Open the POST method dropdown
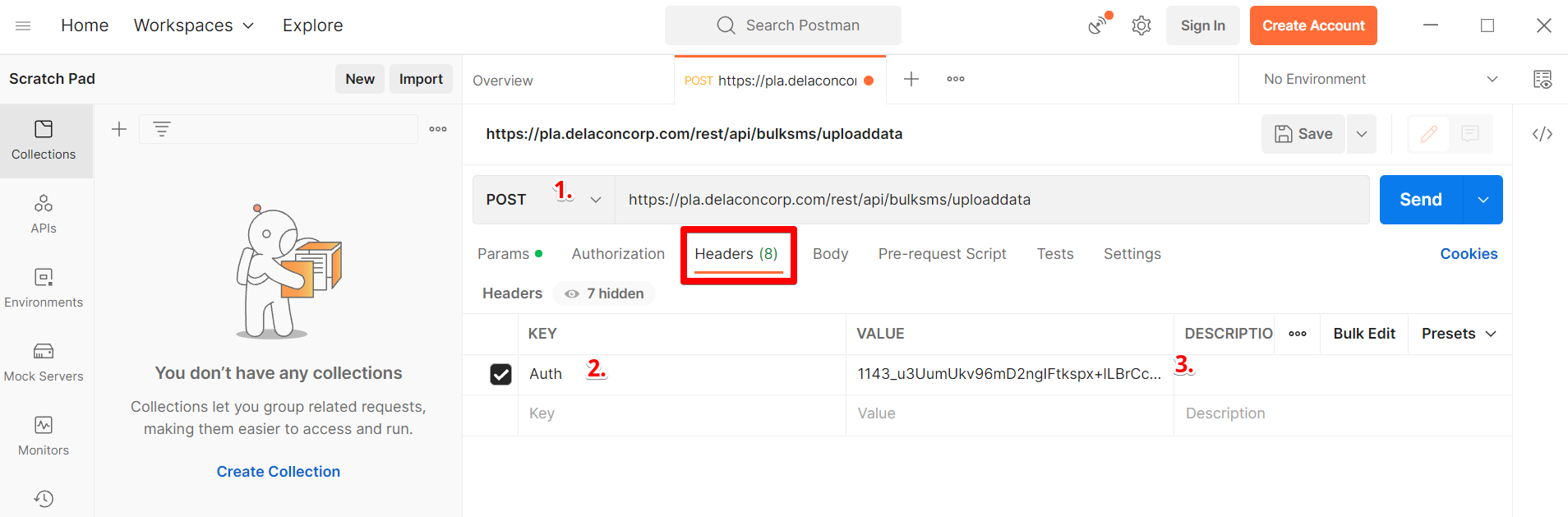The height and width of the screenshot is (517, 1568). tap(544, 200)
